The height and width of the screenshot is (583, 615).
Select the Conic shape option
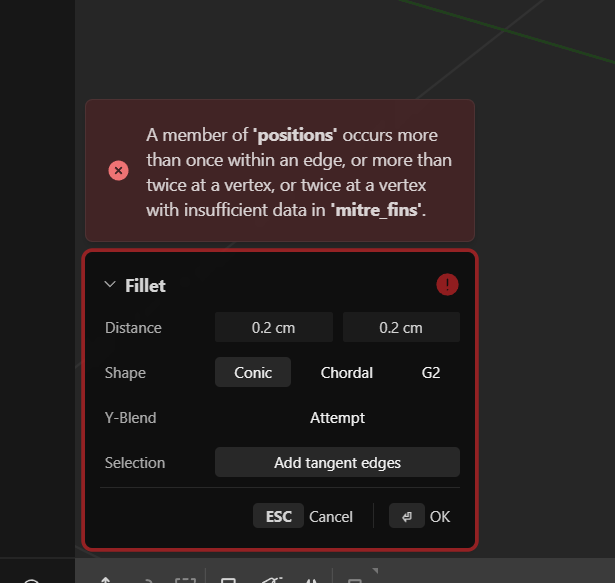click(253, 372)
